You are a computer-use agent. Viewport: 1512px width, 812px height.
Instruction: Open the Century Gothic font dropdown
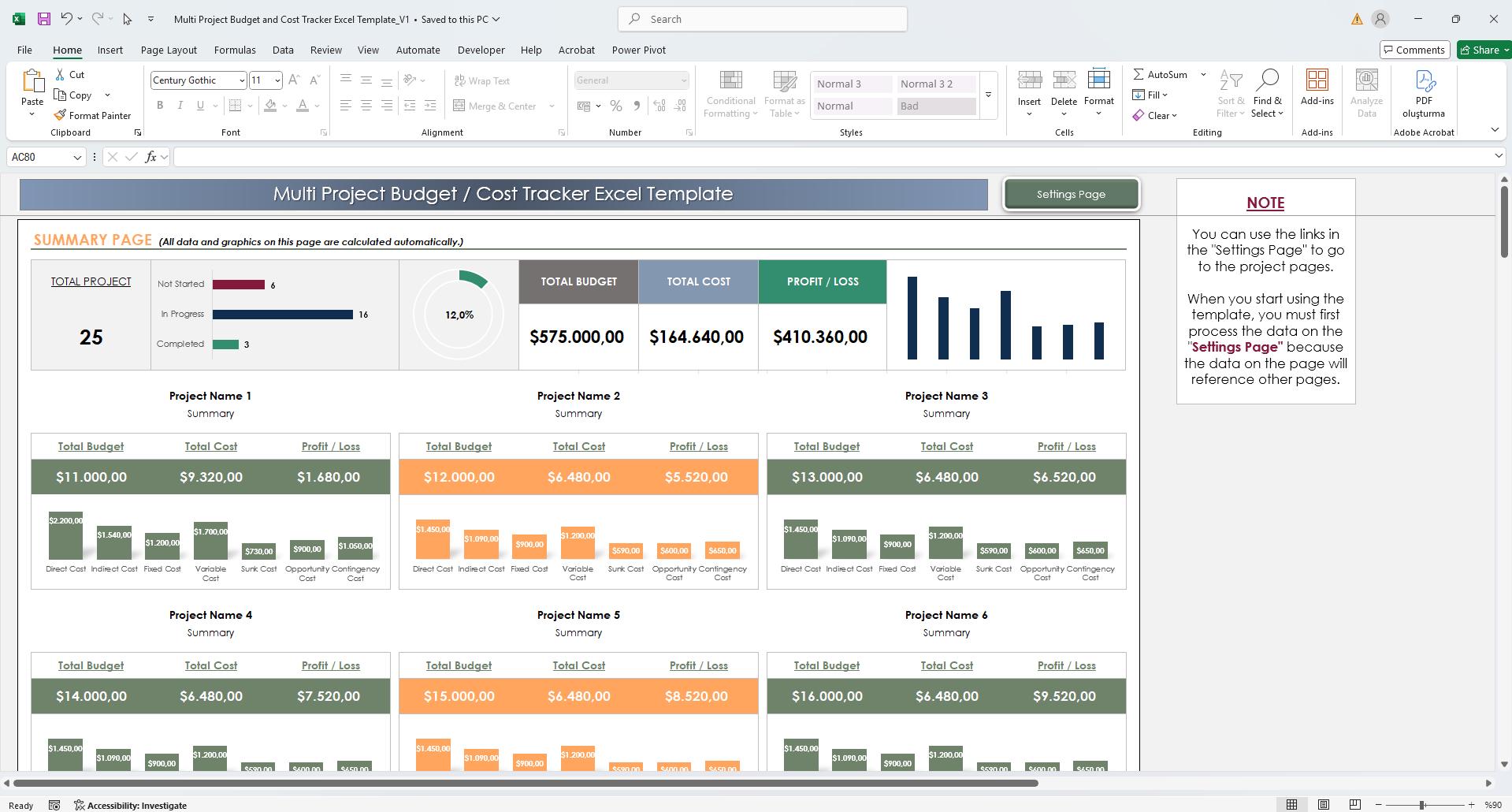point(241,80)
